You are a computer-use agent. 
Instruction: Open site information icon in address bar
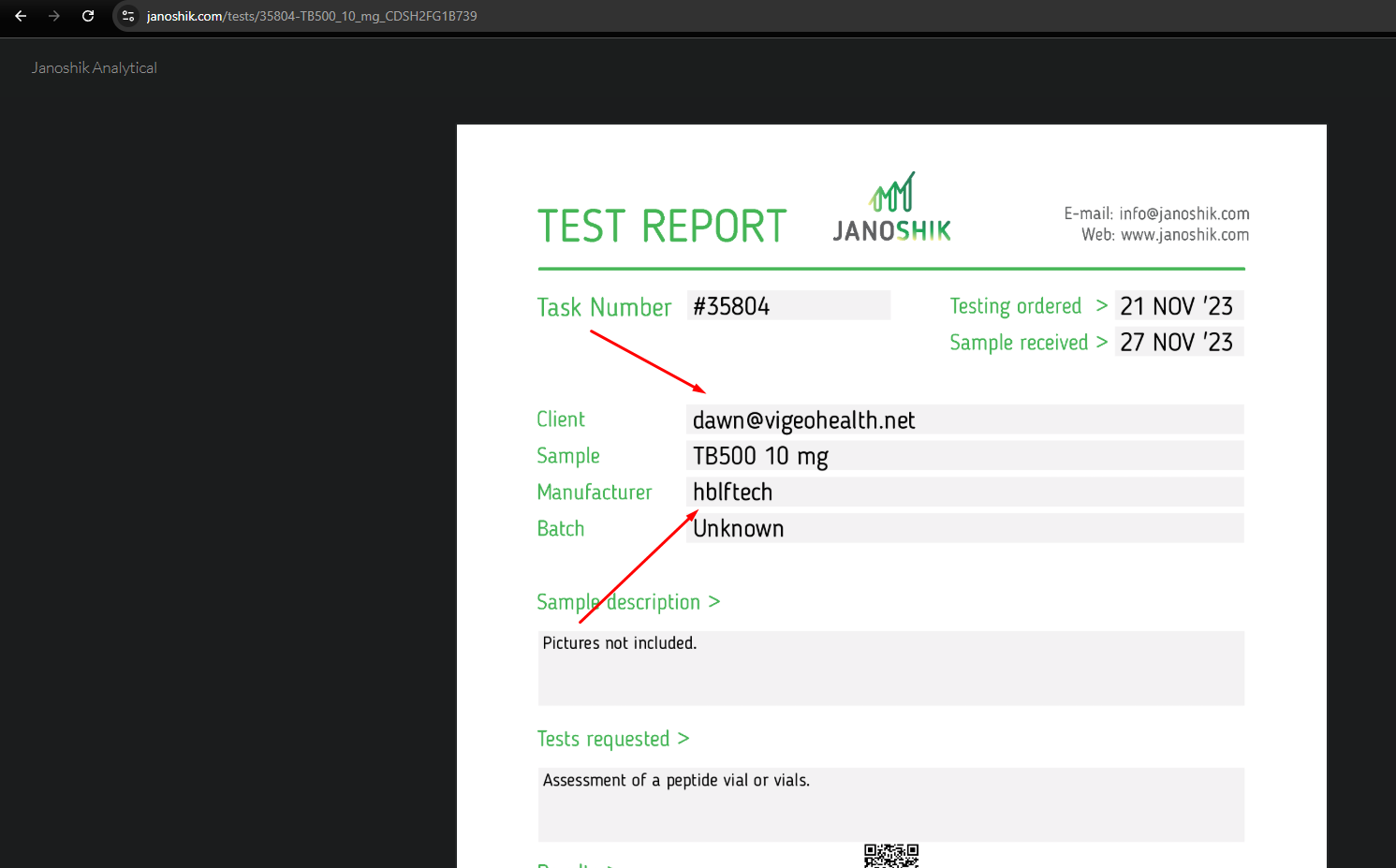(x=128, y=16)
